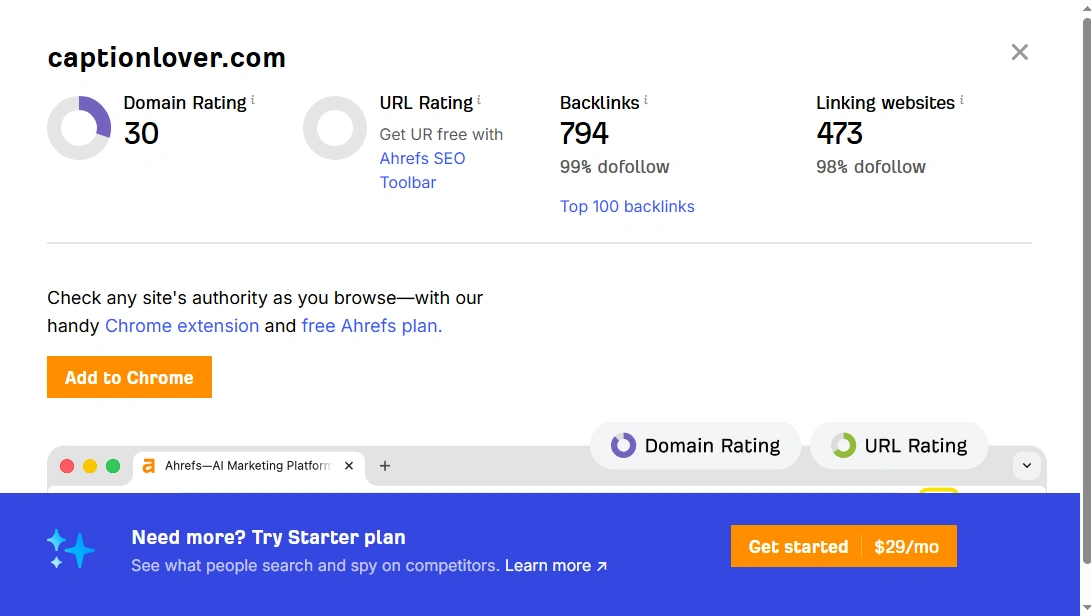1091x616 pixels.
Task: Open the Backlinks info tooltip icon
Action: pos(648,97)
